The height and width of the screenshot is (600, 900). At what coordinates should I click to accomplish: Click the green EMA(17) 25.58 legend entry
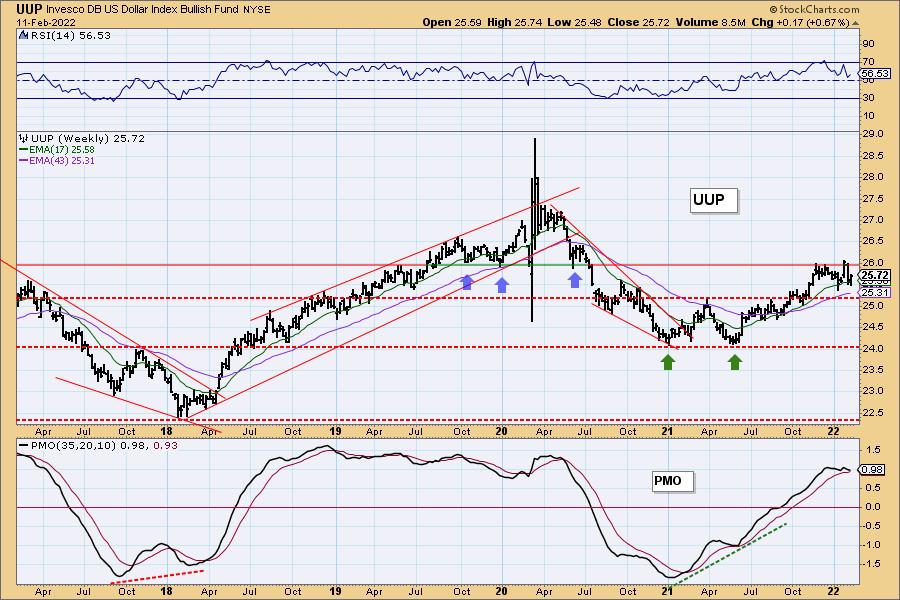click(x=57, y=149)
